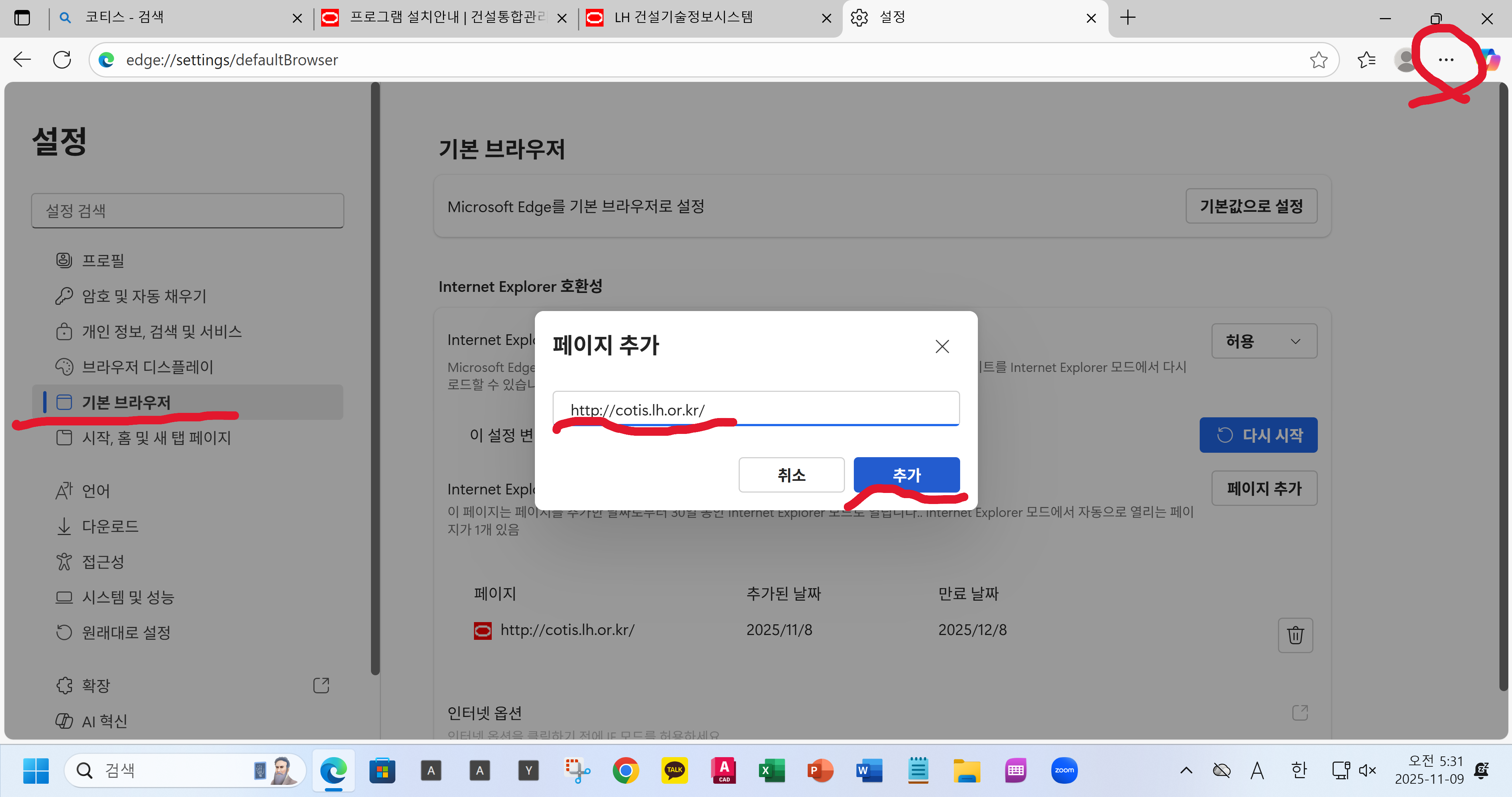
Task: Show hidden system tray icons chevron
Action: pos(1186,770)
